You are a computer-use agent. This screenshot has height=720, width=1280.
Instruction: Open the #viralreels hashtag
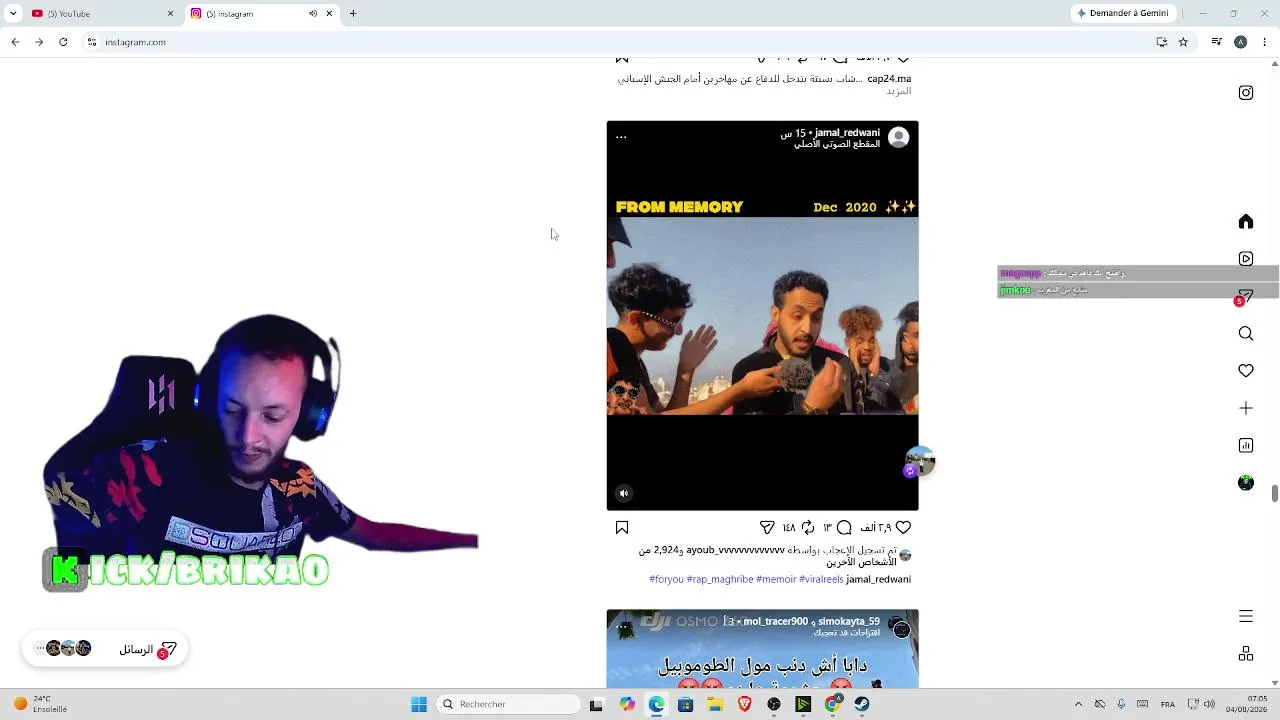tap(821, 579)
